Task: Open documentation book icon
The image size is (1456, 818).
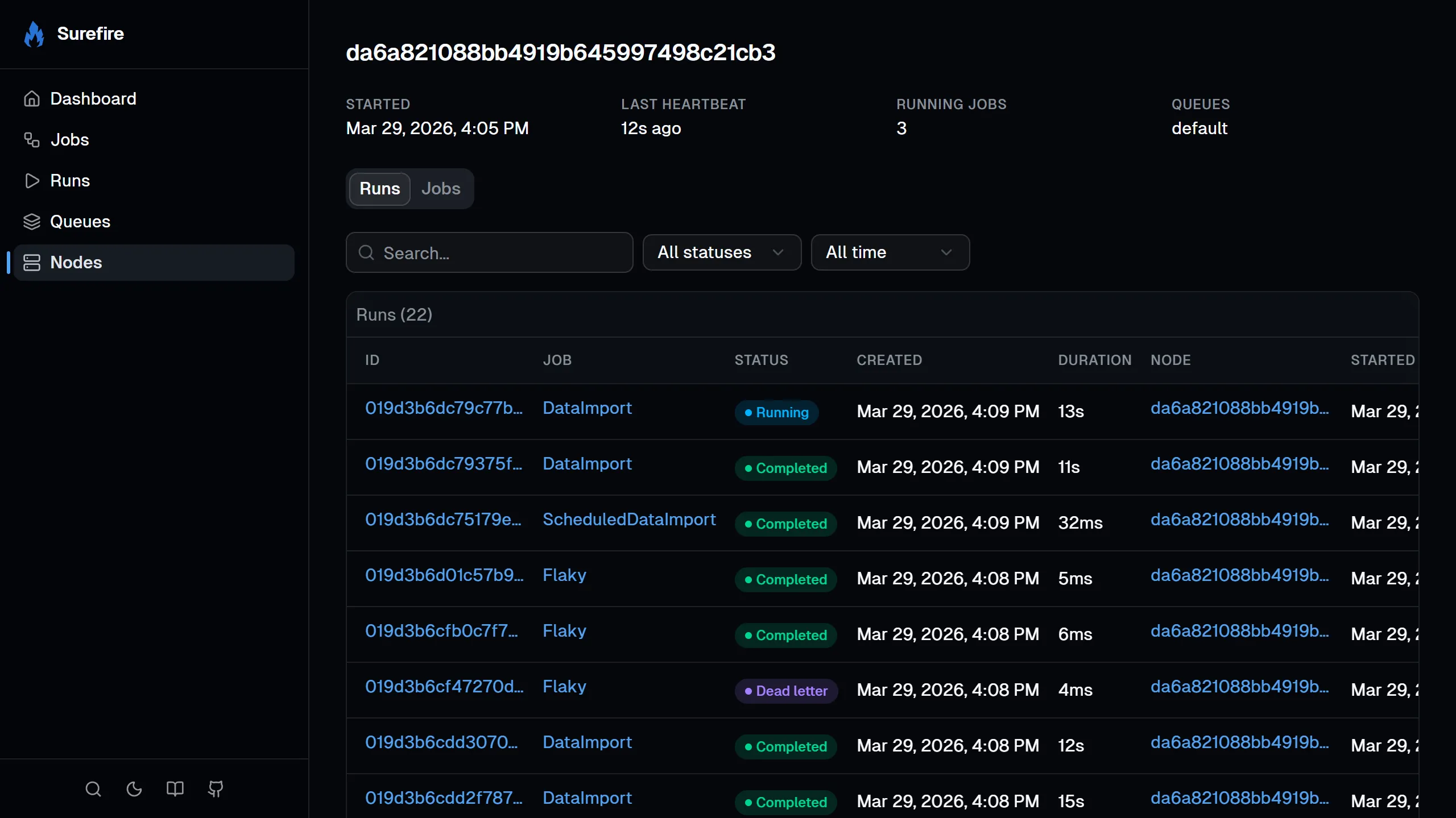Action: (175, 789)
